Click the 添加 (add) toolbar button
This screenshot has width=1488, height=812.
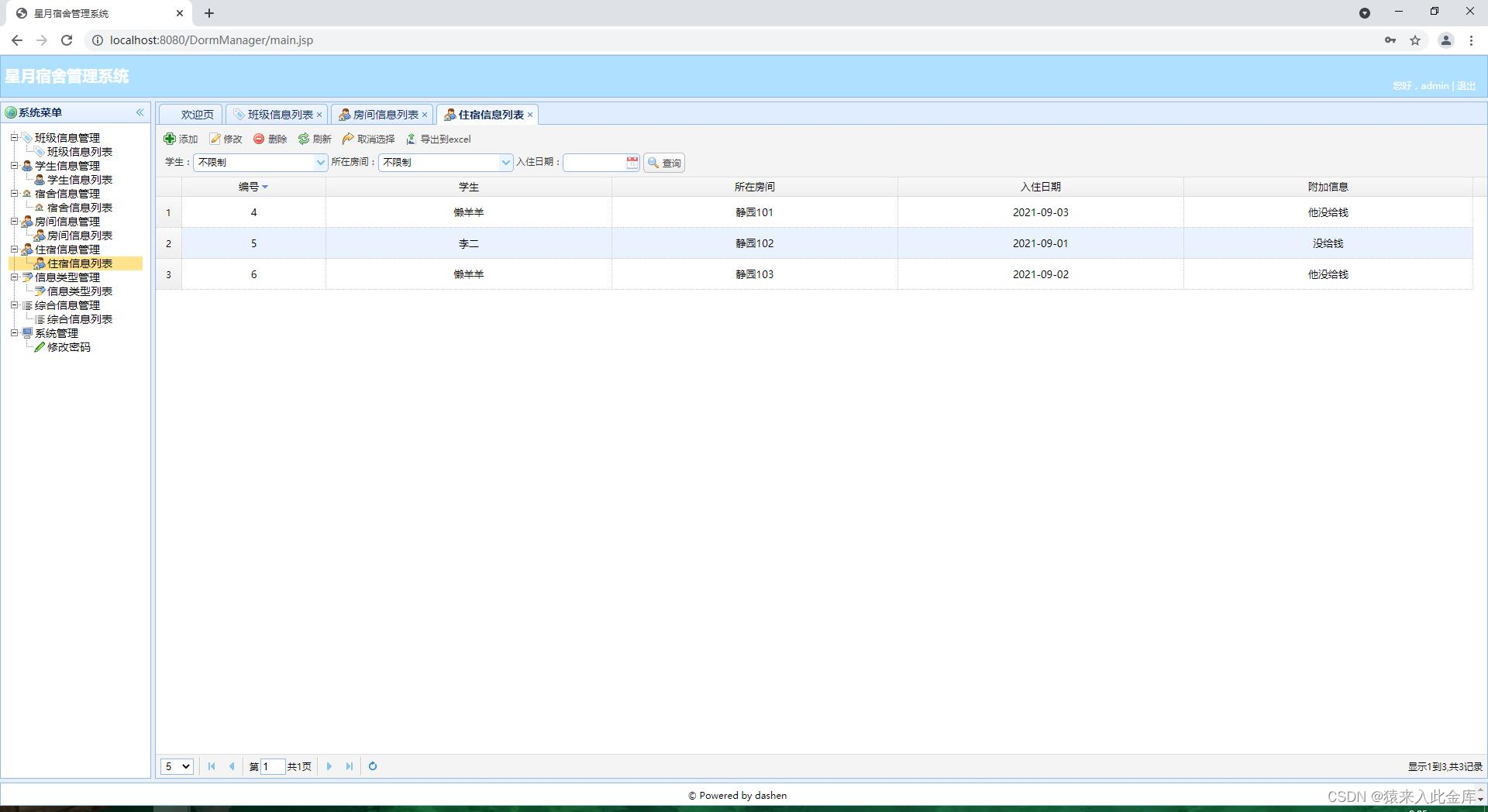pyautogui.click(x=181, y=139)
